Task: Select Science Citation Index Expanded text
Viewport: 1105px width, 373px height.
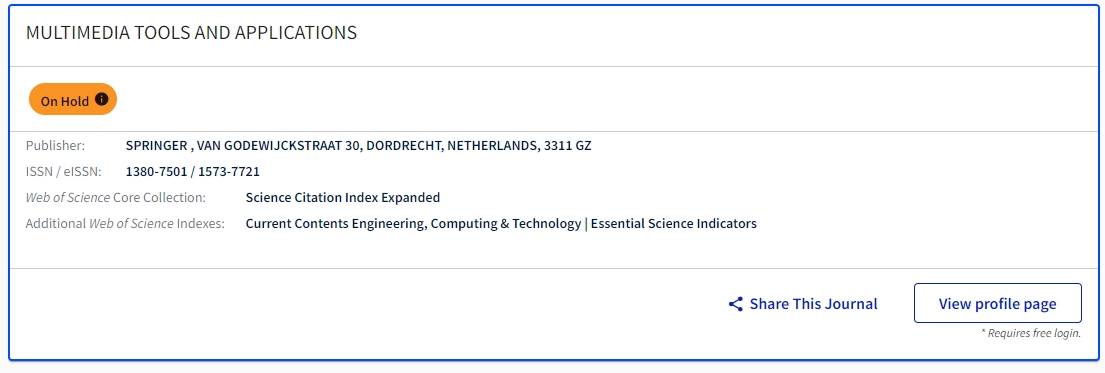Action: [x=342, y=197]
